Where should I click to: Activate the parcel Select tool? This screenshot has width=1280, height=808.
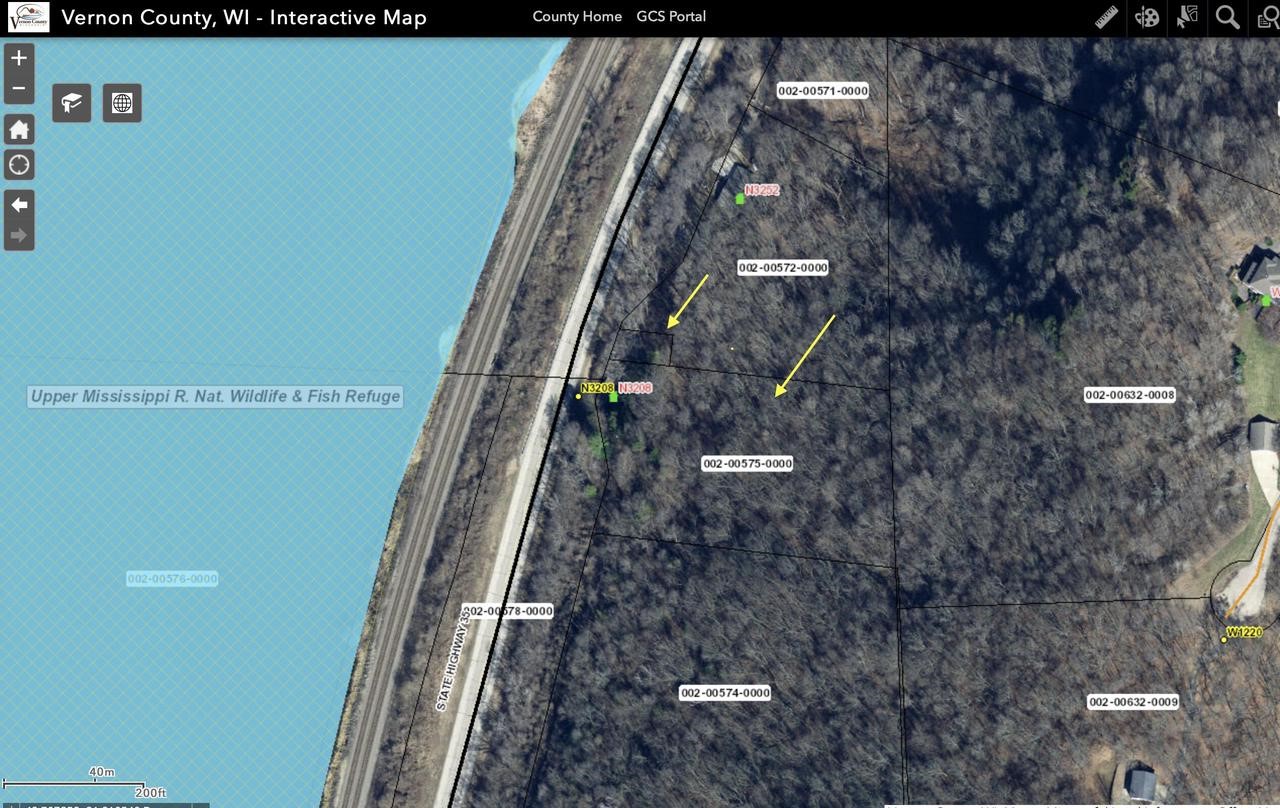pos(1188,18)
